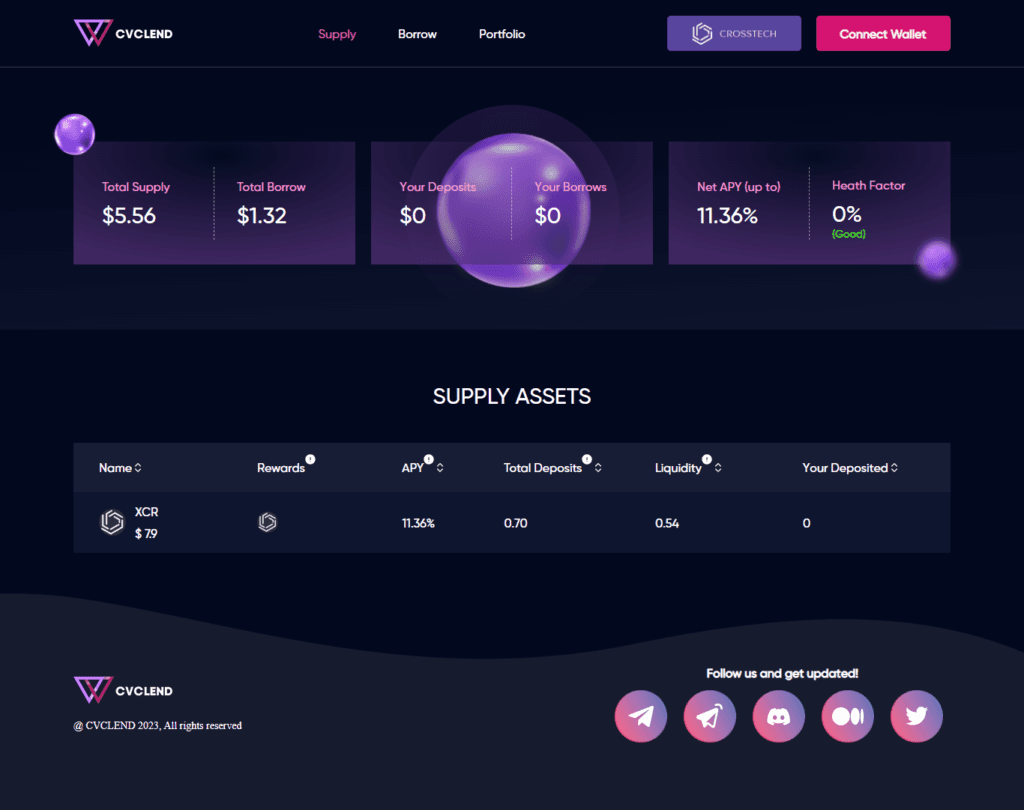Open the Telegram channel icon with signal
1024x810 pixels.
coord(710,717)
